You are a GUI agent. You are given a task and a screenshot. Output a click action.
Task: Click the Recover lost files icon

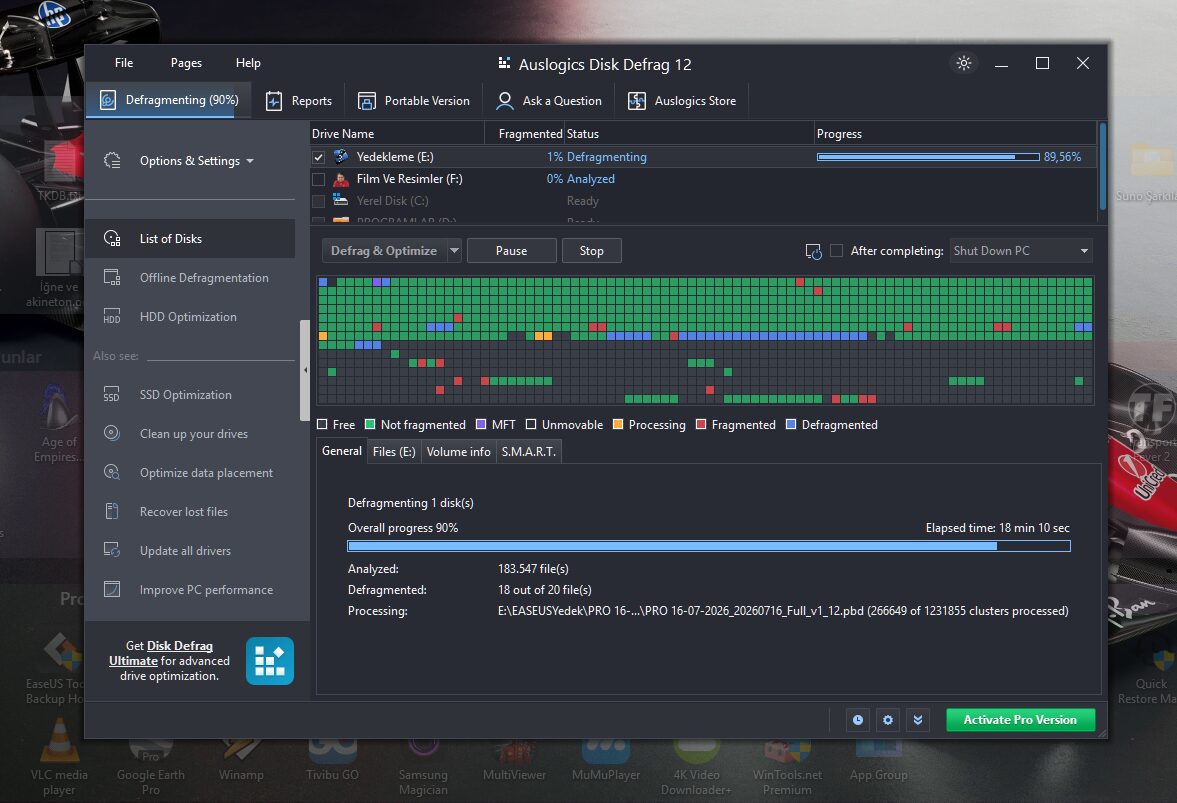[x=112, y=511]
